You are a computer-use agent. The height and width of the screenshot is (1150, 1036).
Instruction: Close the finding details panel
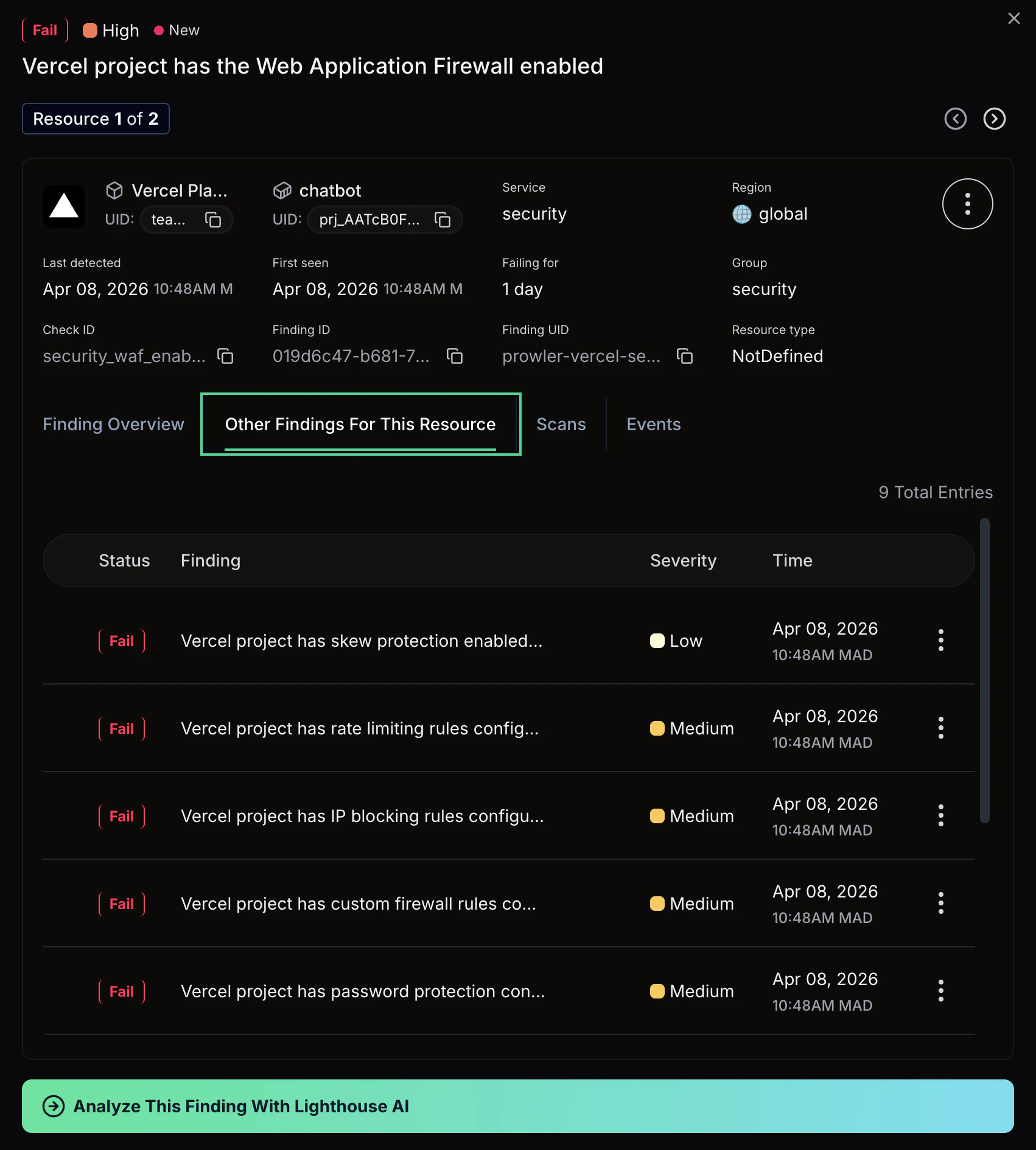pyautogui.click(x=1013, y=18)
